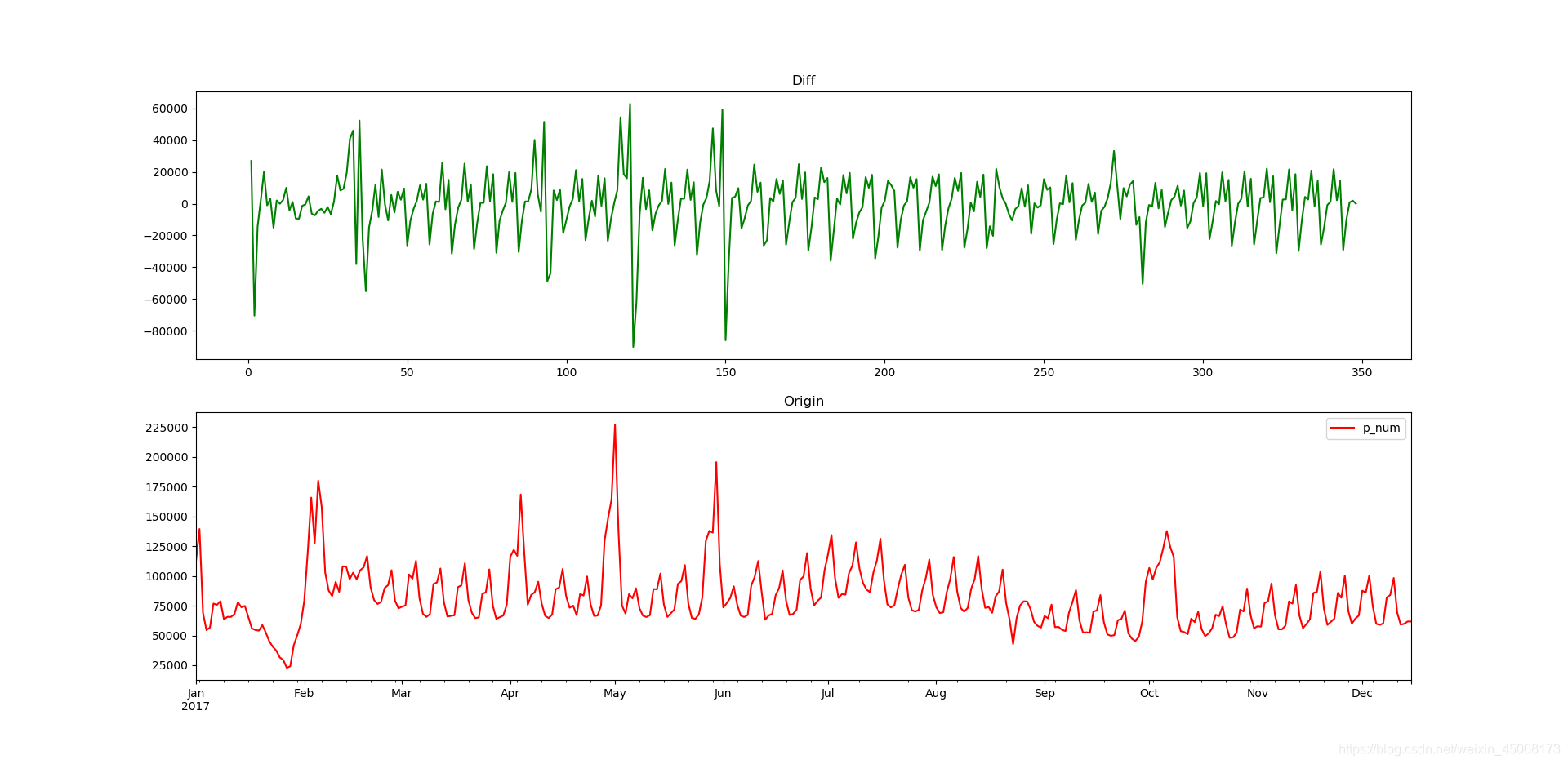Screen dimensions: 1568x764
Task: Click the Sep month label
Action: point(1045,693)
